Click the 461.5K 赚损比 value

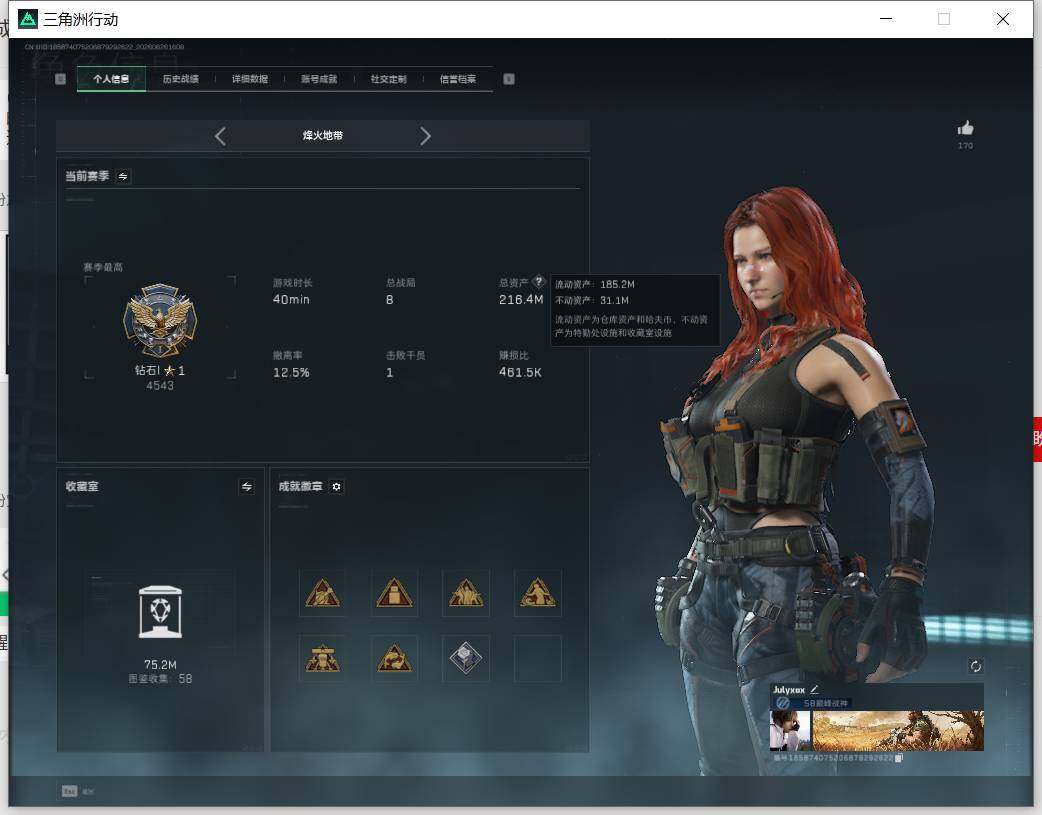[x=520, y=373]
